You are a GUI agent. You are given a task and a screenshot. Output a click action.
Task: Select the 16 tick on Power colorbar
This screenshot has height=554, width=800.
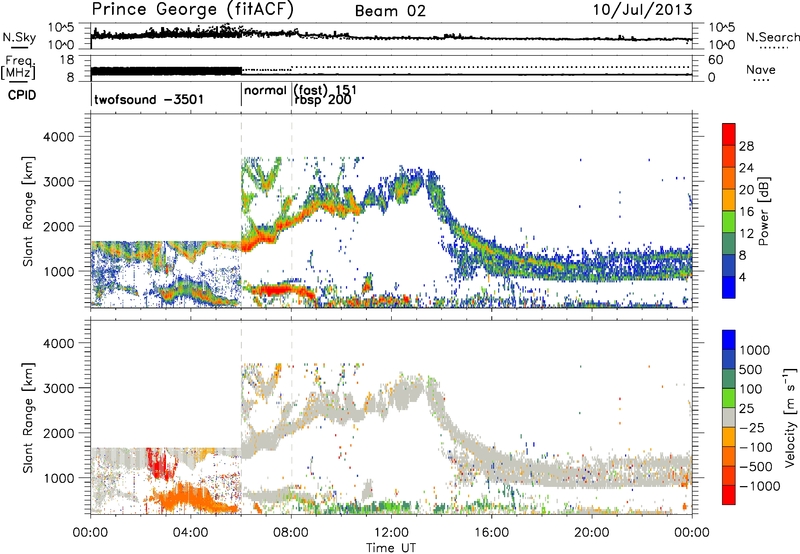746,211
